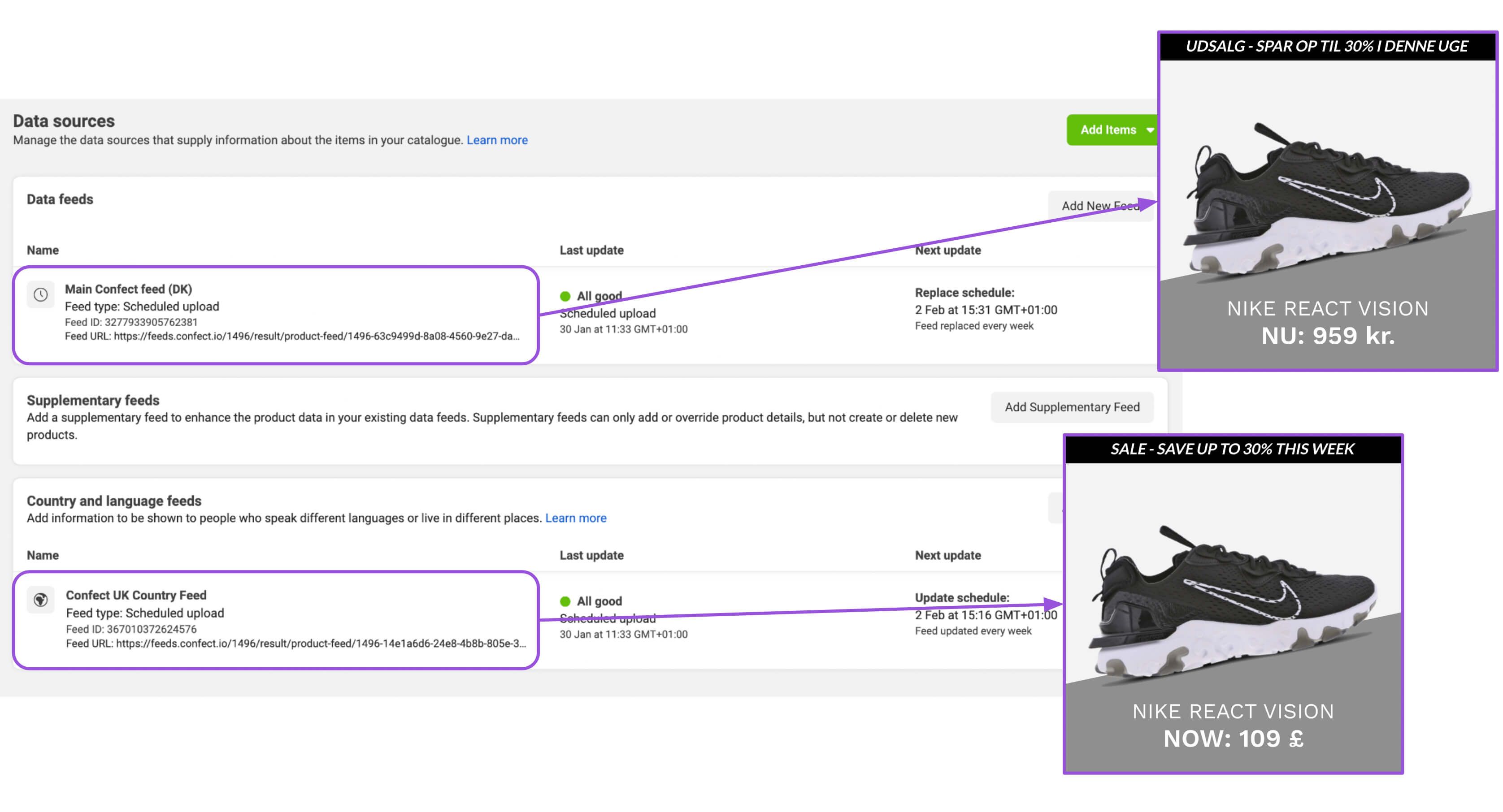Click Feed ID 3277933905762381 text
This screenshot has height=812, width=1503.
[x=130, y=322]
